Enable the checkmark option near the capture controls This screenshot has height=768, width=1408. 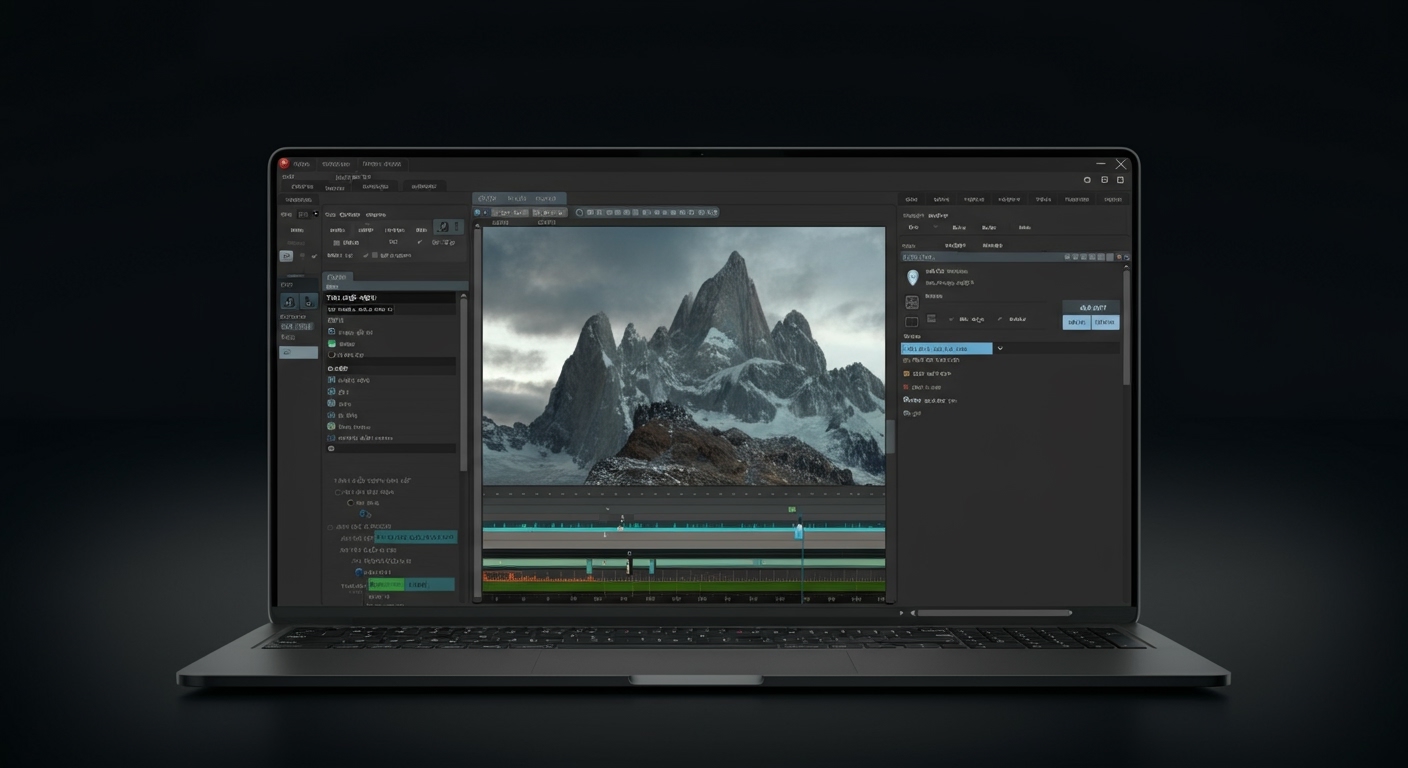click(419, 242)
